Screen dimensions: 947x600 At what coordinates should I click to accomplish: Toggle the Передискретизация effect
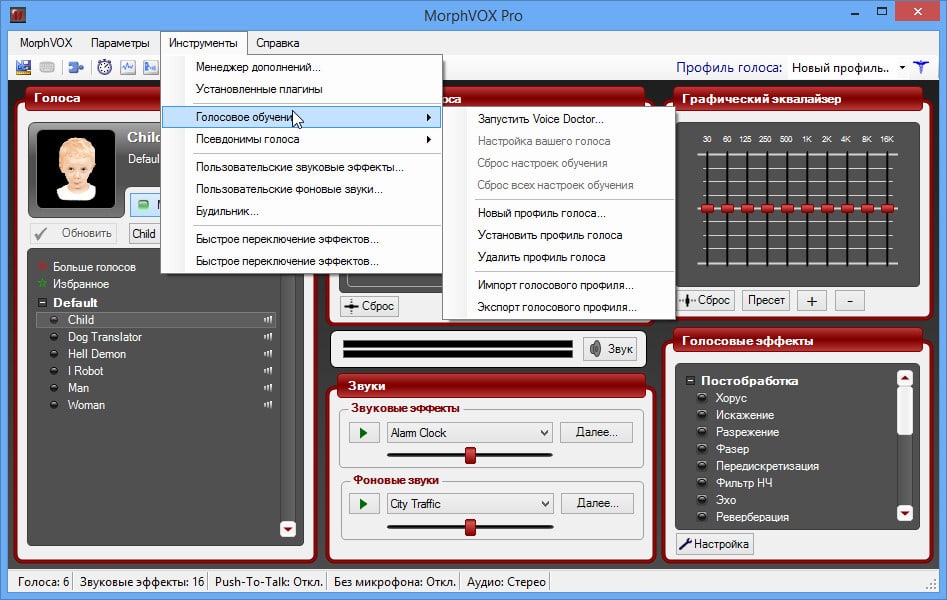click(702, 465)
